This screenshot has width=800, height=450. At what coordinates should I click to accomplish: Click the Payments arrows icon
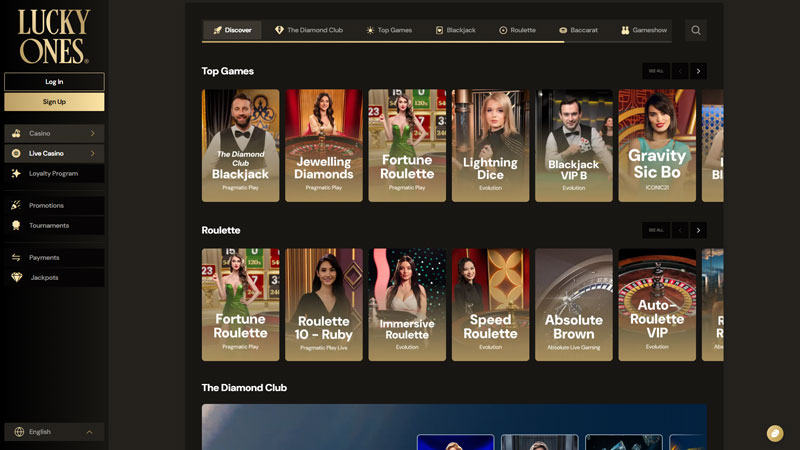[x=16, y=257]
